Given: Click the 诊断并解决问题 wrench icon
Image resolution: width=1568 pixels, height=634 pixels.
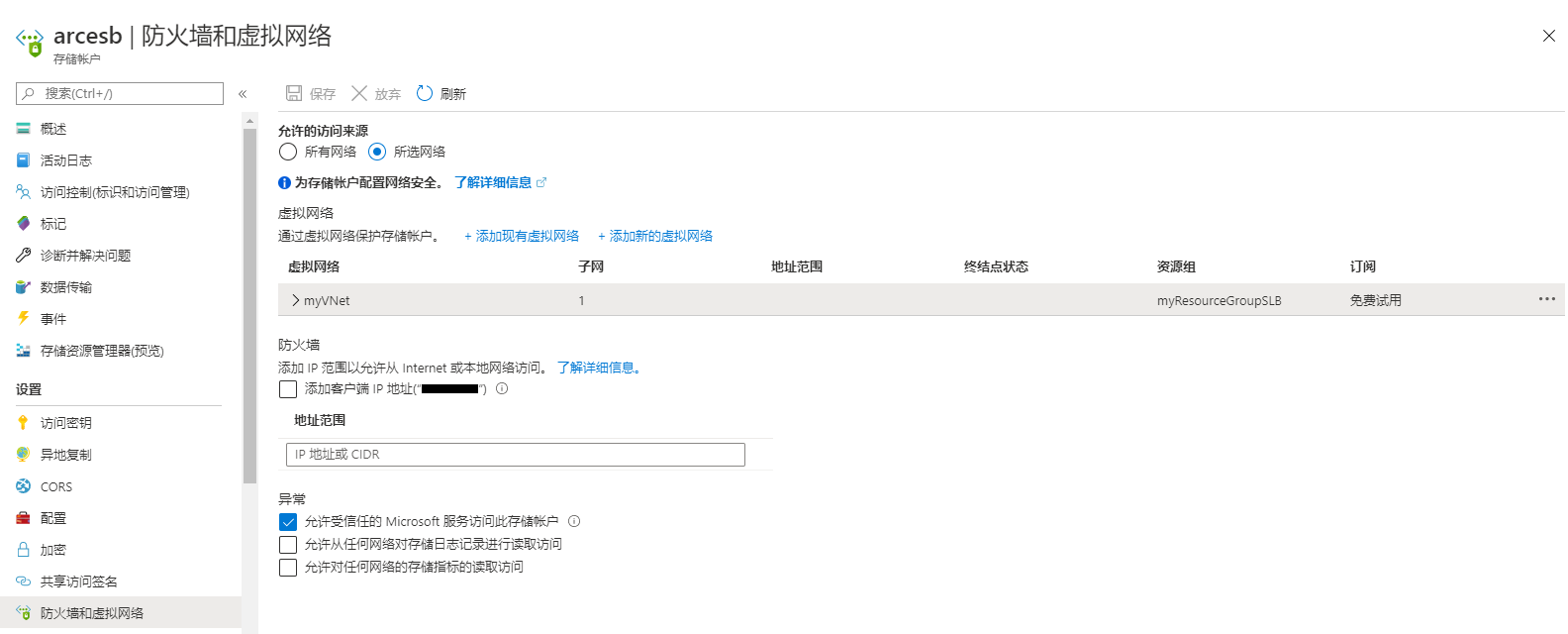Looking at the screenshot, I should point(24,256).
